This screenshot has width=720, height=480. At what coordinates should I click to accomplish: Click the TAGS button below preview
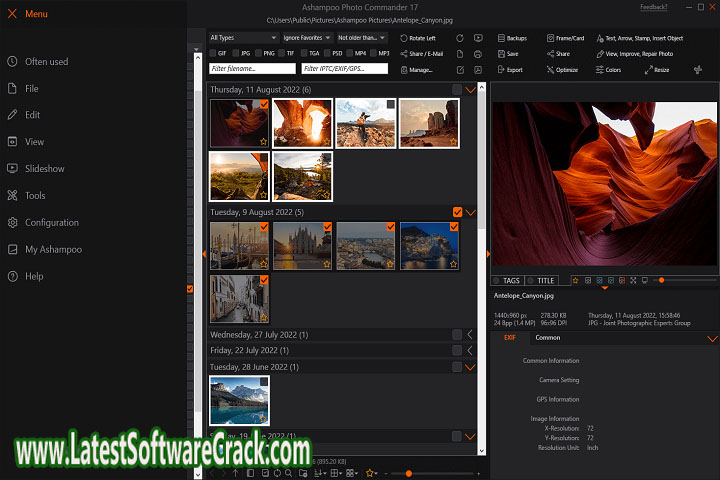(x=507, y=281)
